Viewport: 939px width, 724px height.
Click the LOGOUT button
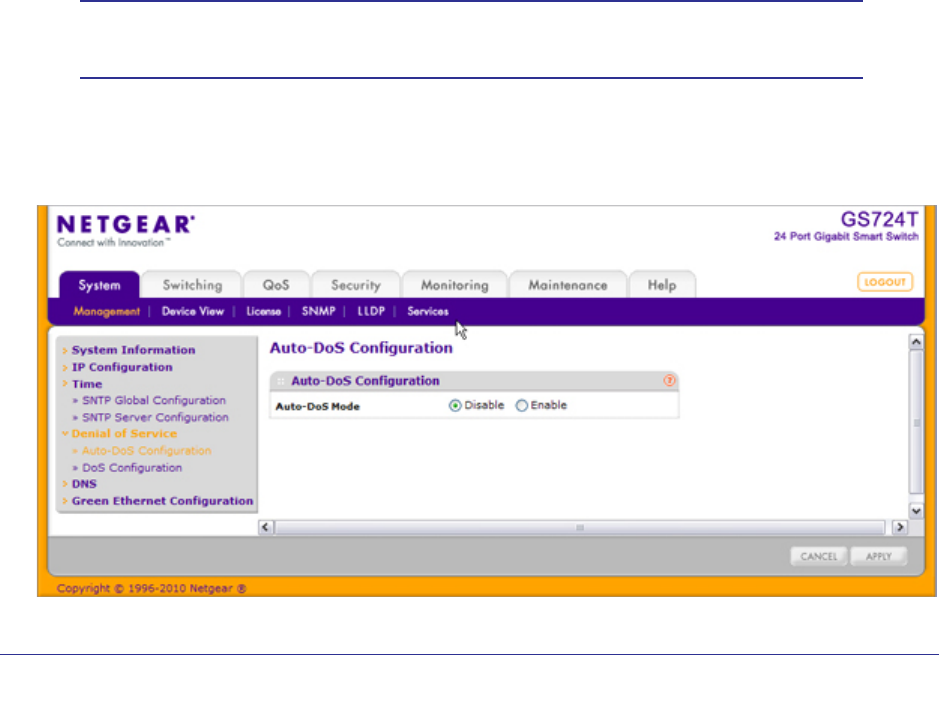[x=885, y=282]
